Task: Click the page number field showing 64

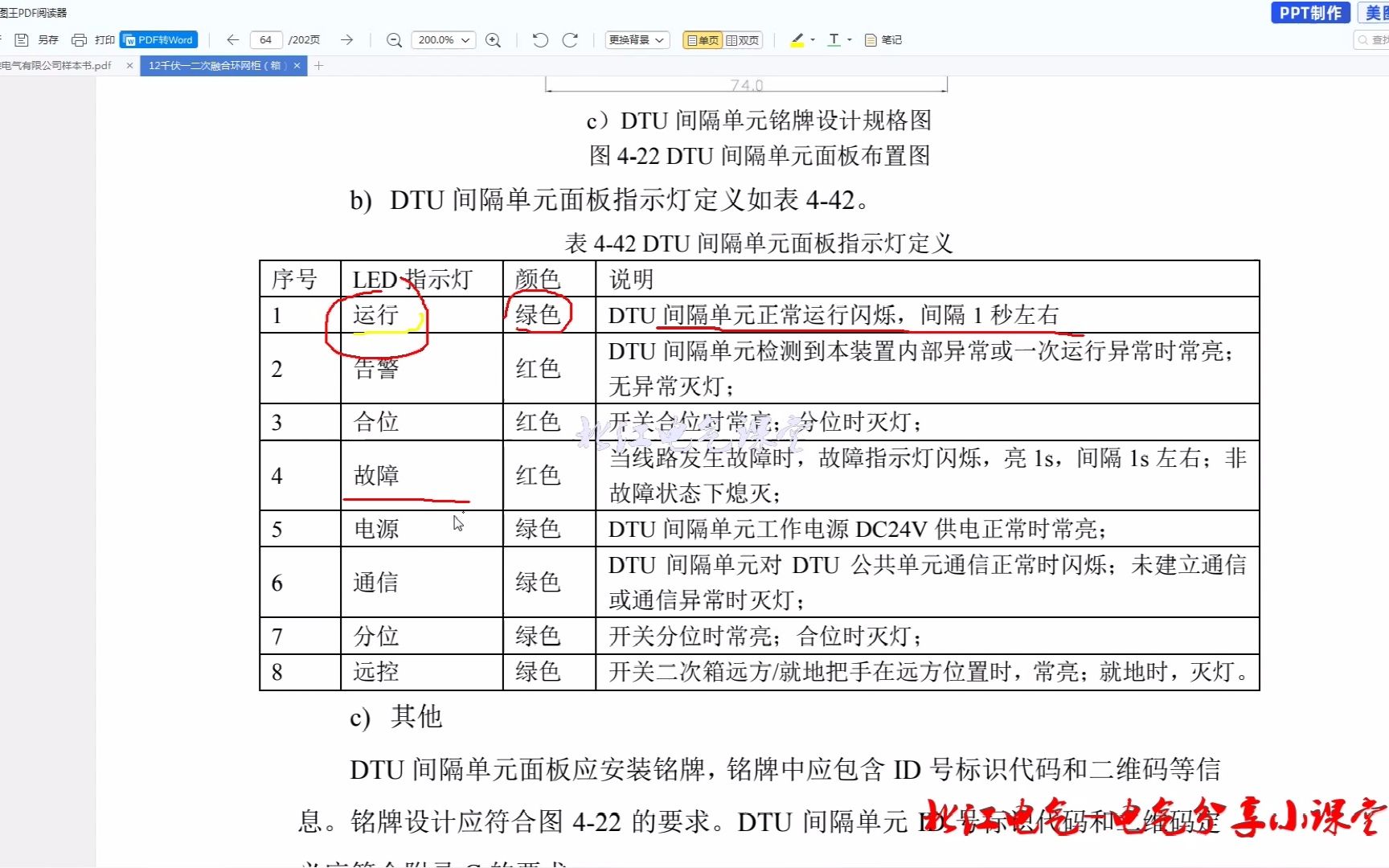Action: 265,39
